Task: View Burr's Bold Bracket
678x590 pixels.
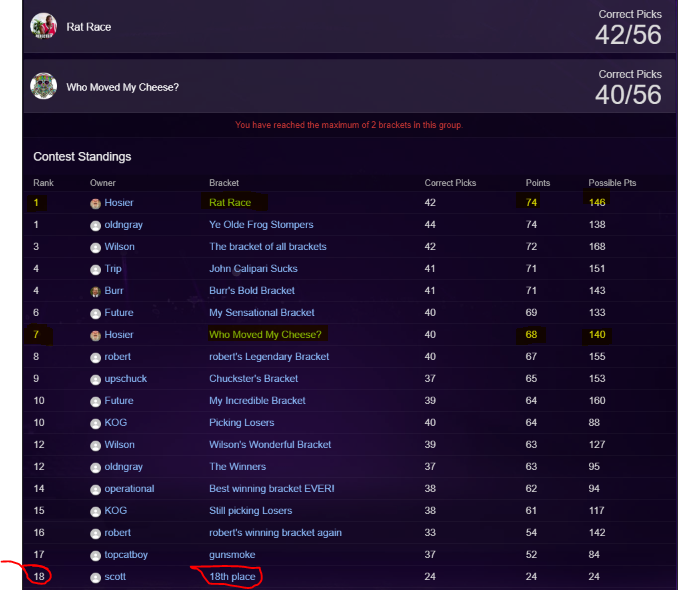Action: click(x=252, y=291)
